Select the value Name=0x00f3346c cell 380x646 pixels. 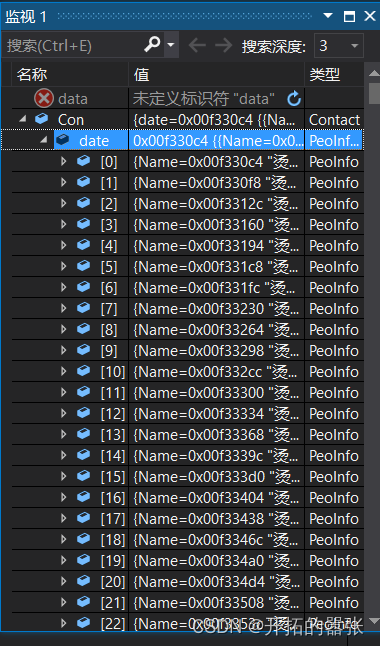[217, 540]
